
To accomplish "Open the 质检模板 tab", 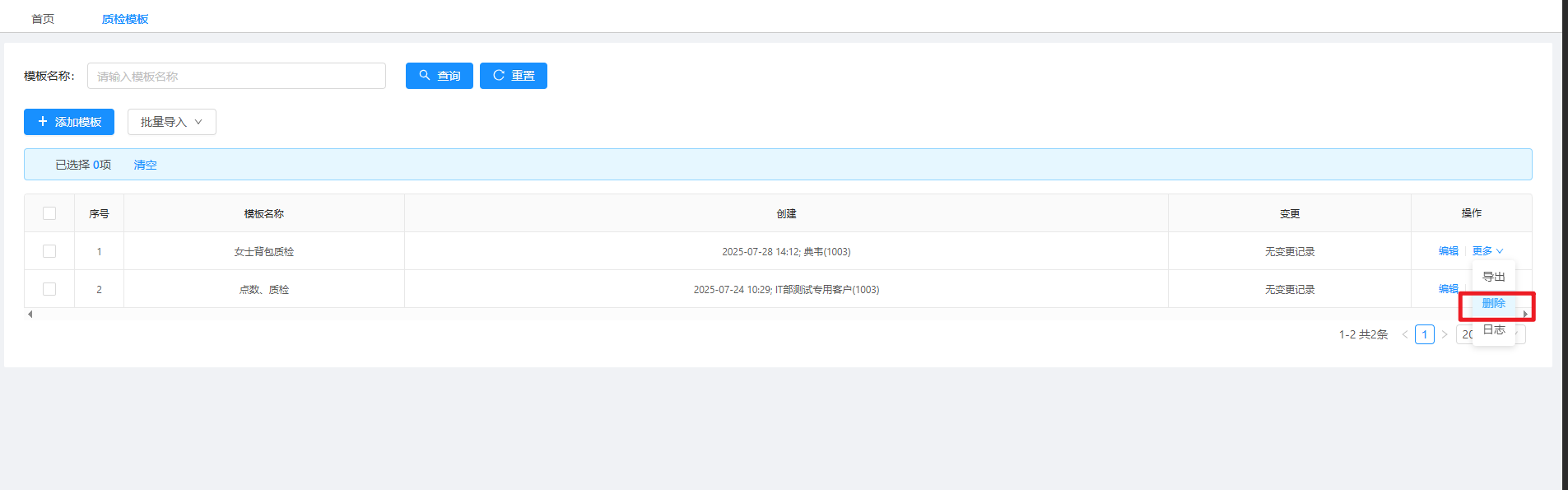I will 125,19.
